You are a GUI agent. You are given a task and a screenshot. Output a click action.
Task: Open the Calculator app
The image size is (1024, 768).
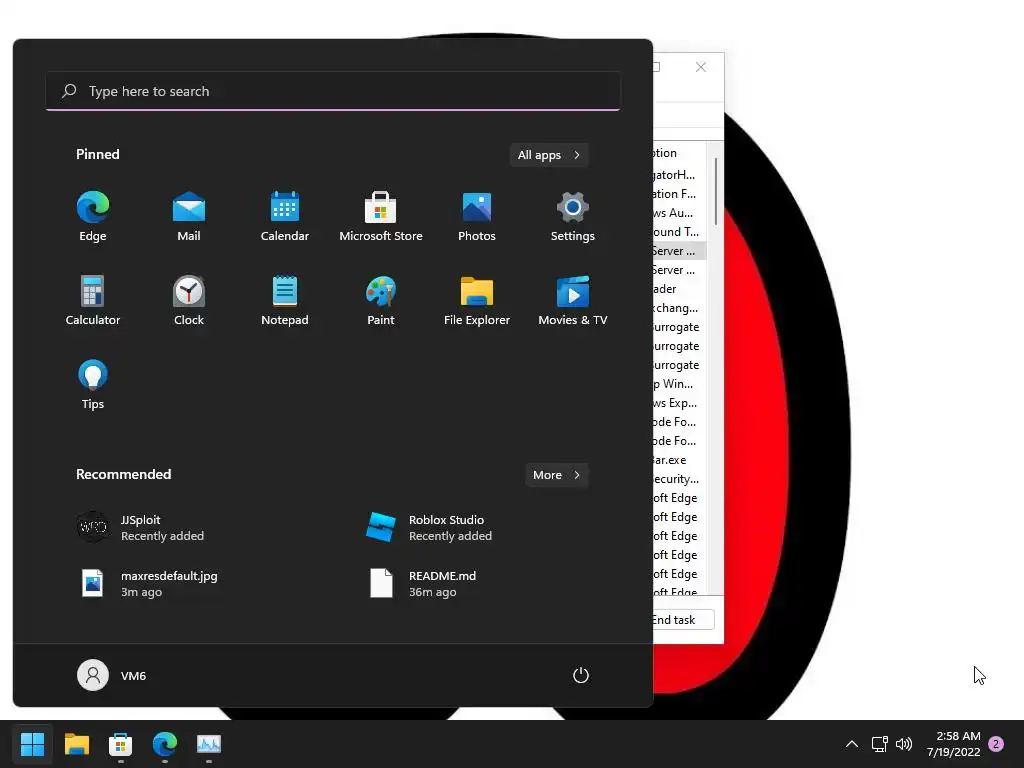pyautogui.click(x=93, y=300)
